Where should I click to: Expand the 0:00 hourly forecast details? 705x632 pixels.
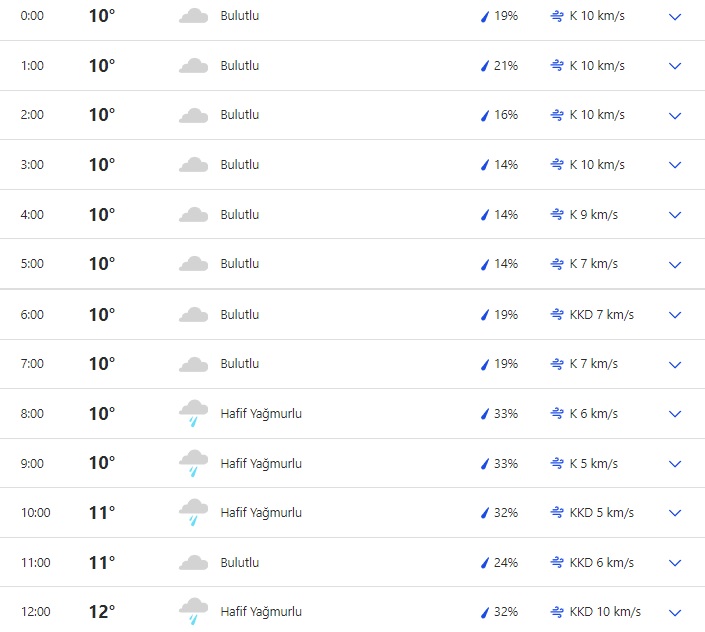(x=675, y=16)
